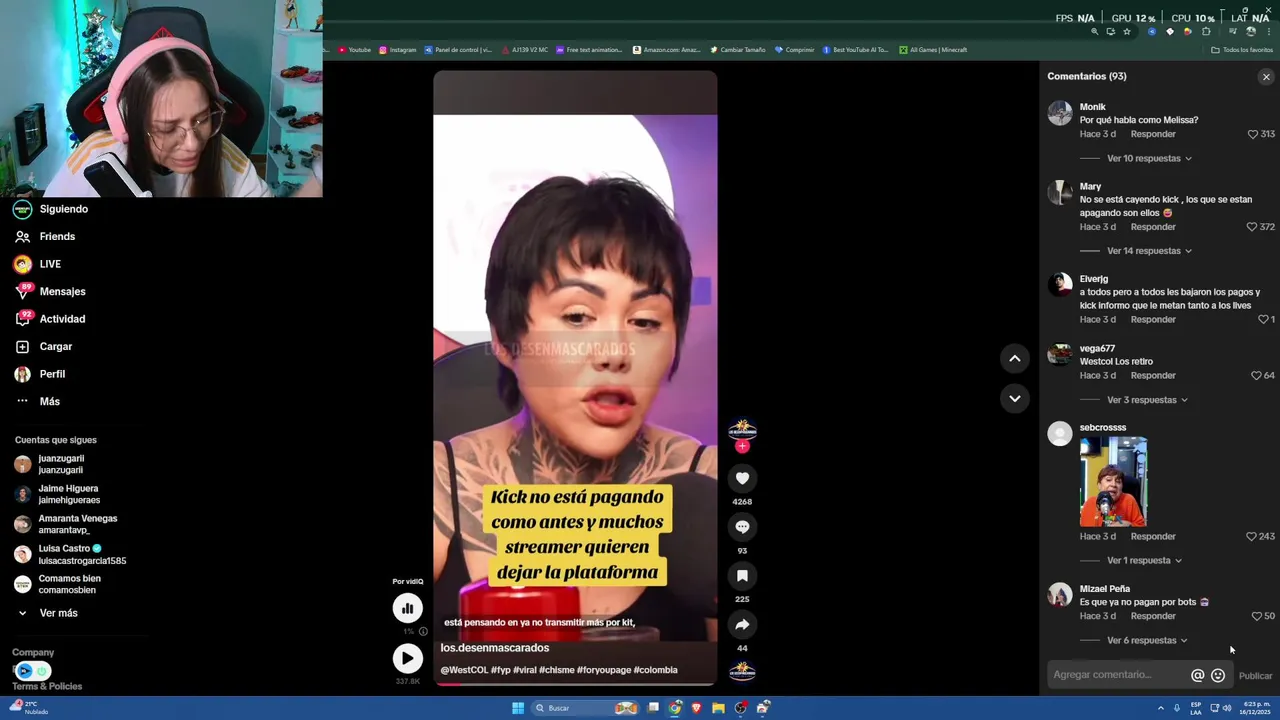The width and height of the screenshot is (1280, 720).
Task: Click the taskbar Buscar search box
Action: (x=585, y=708)
